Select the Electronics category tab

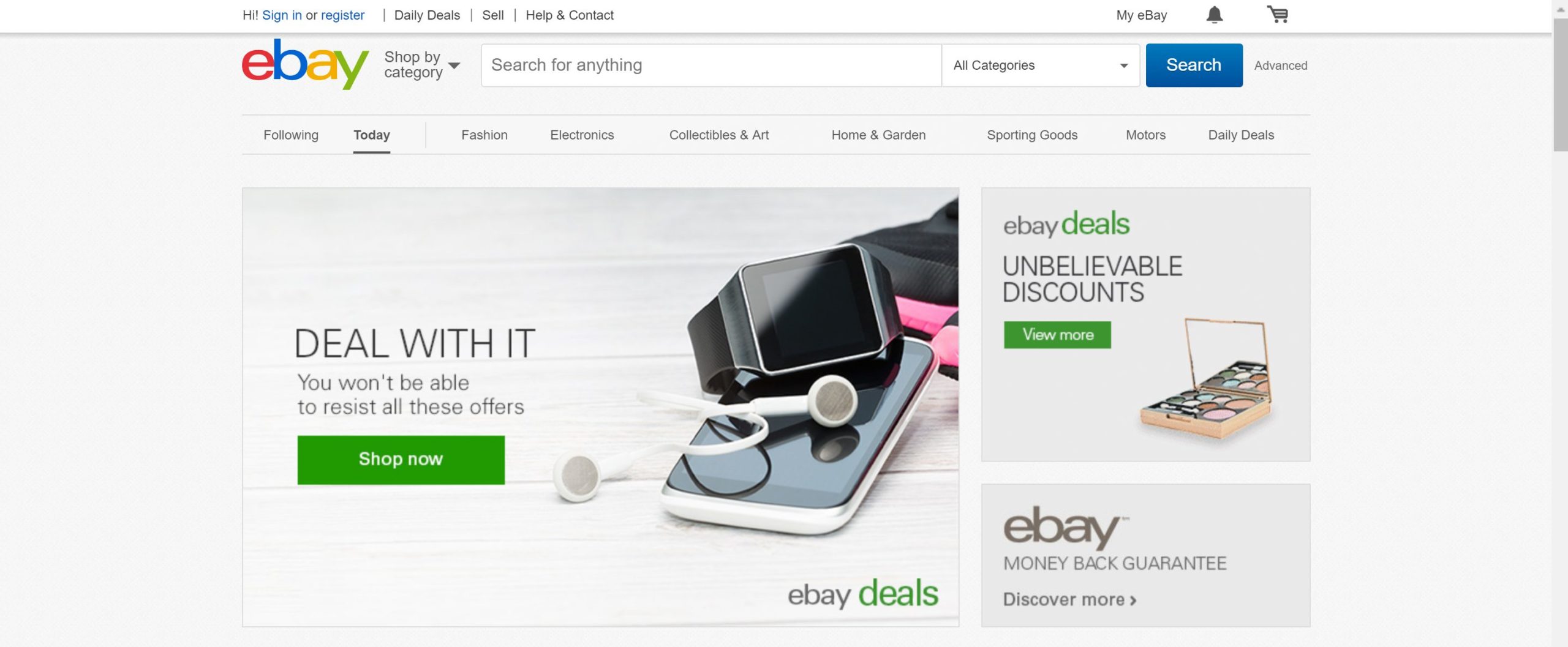pyautogui.click(x=582, y=135)
